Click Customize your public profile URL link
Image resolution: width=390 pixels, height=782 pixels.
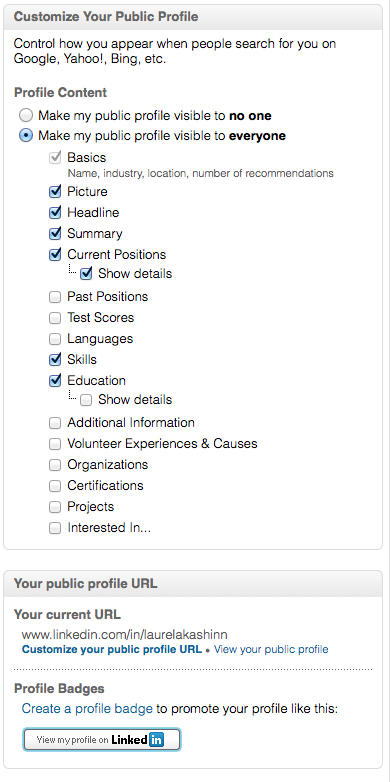(x=112, y=649)
